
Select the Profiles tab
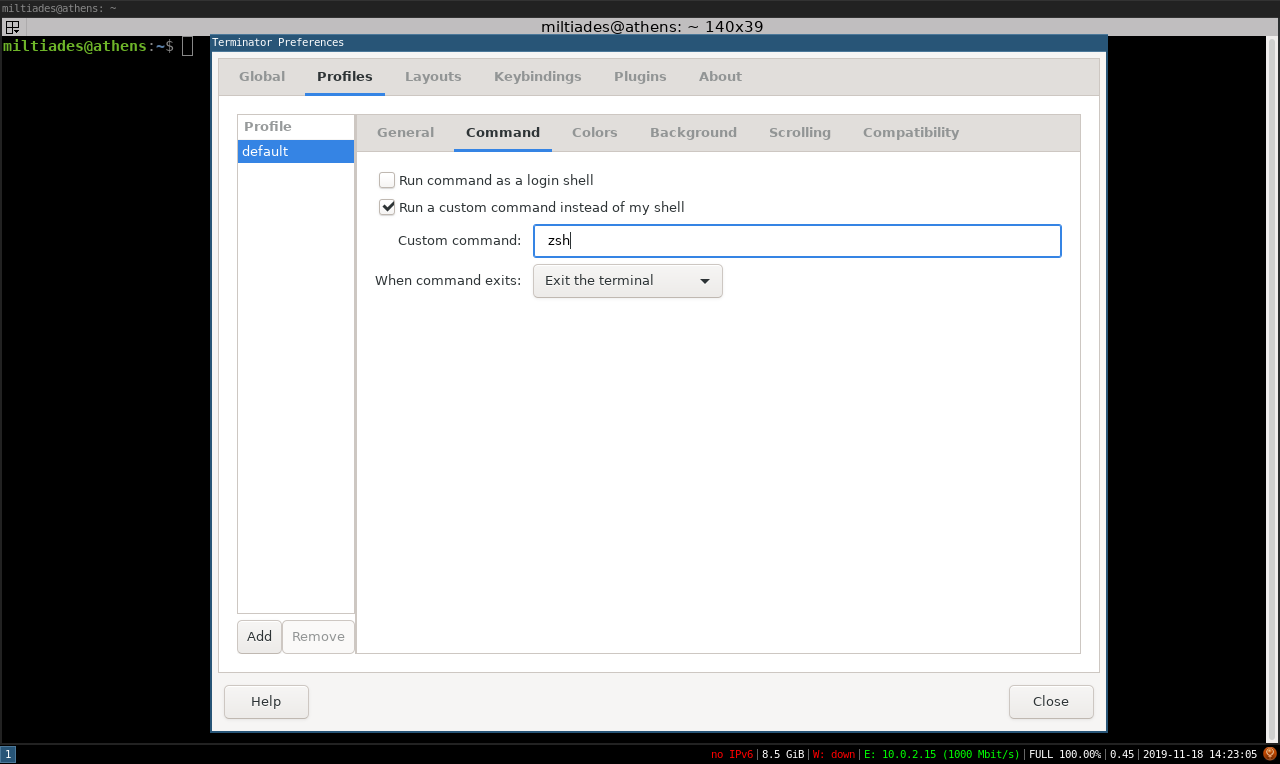(x=345, y=76)
